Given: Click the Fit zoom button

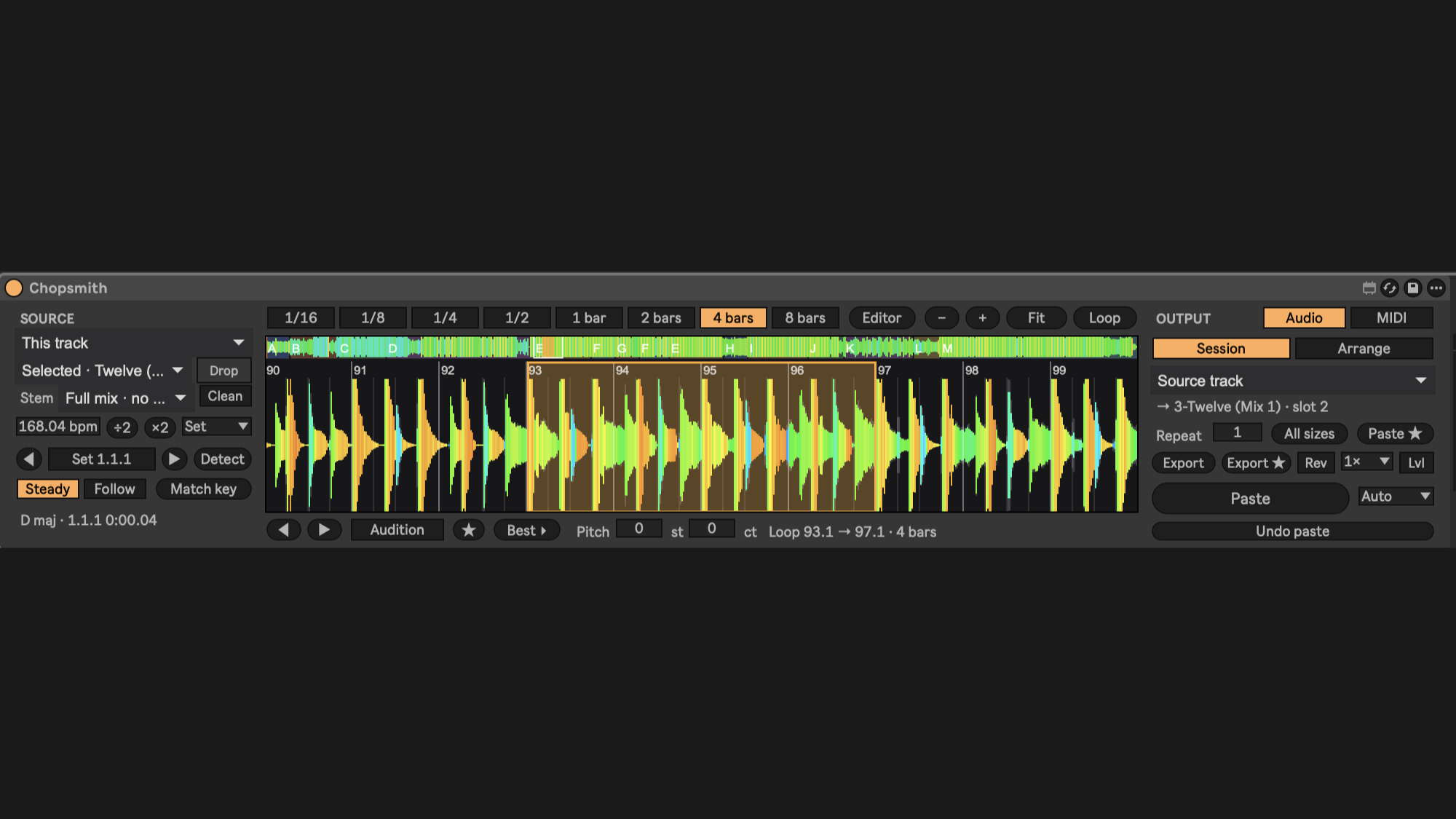Looking at the screenshot, I should 1036,318.
